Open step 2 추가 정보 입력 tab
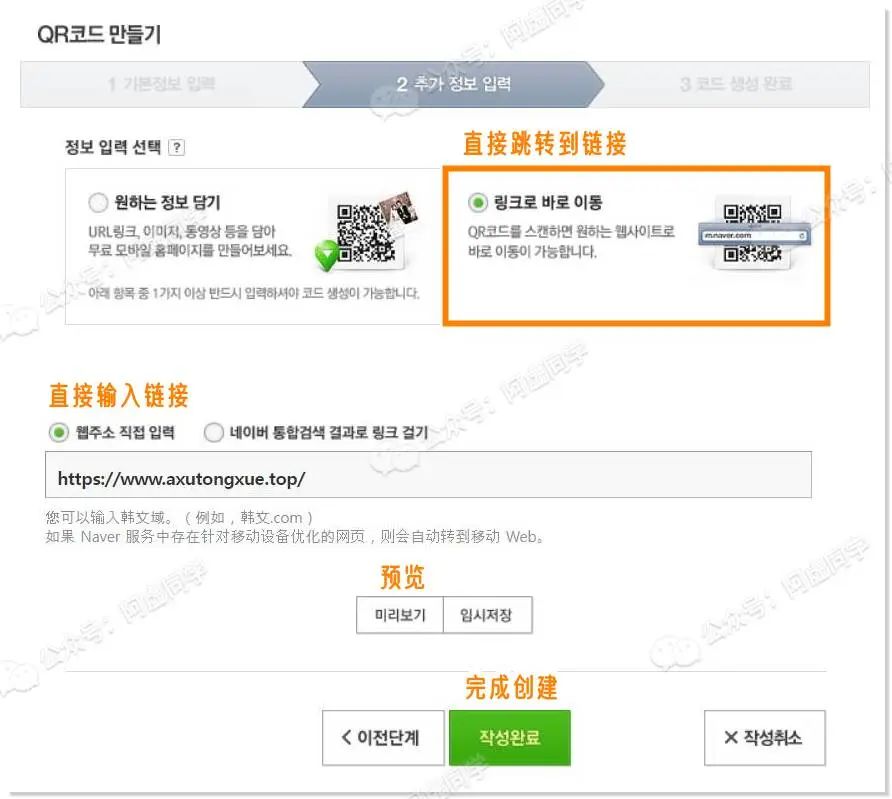Screen dimensions: 892x799 click(x=453, y=84)
